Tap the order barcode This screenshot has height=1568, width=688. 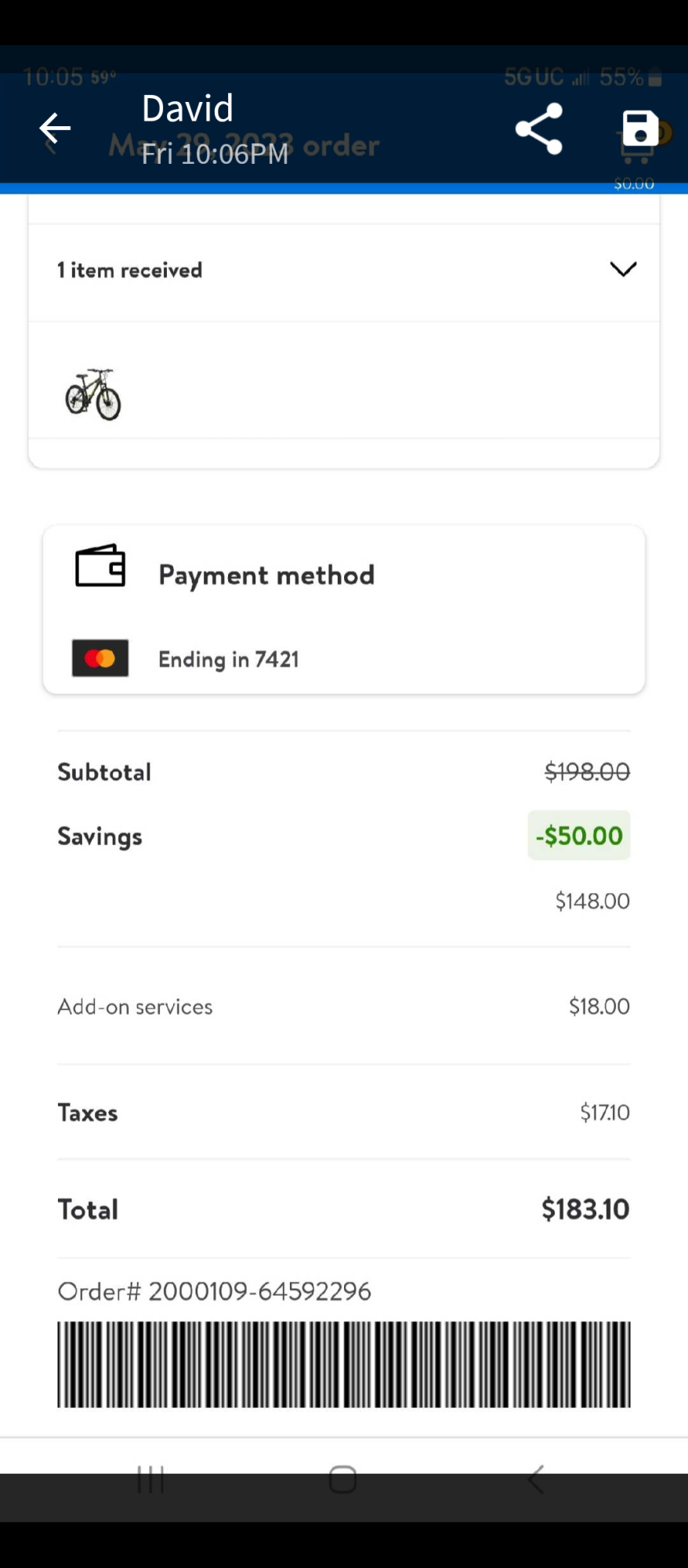[x=343, y=1364]
